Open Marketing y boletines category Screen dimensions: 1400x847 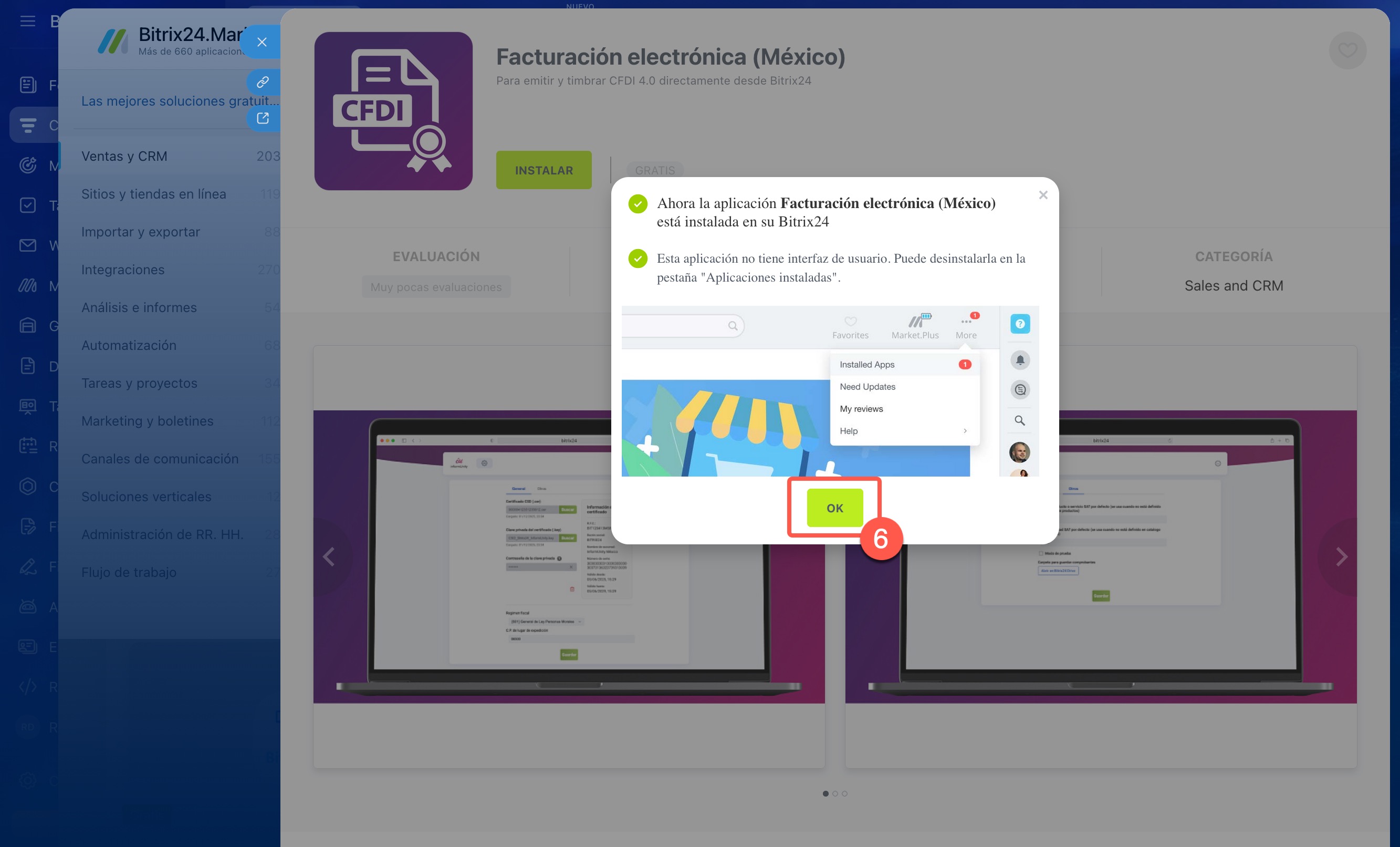[147, 421]
